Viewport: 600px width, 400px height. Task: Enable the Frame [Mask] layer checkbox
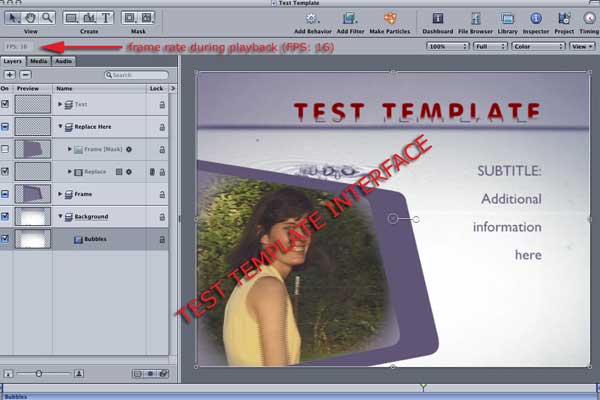click(x=6, y=149)
